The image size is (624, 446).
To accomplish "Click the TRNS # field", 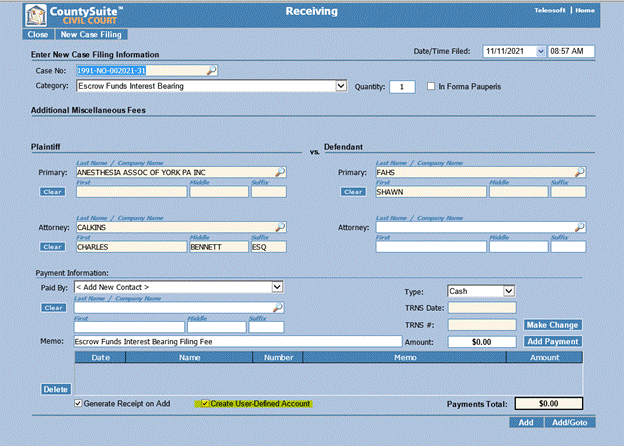I will (x=482, y=325).
